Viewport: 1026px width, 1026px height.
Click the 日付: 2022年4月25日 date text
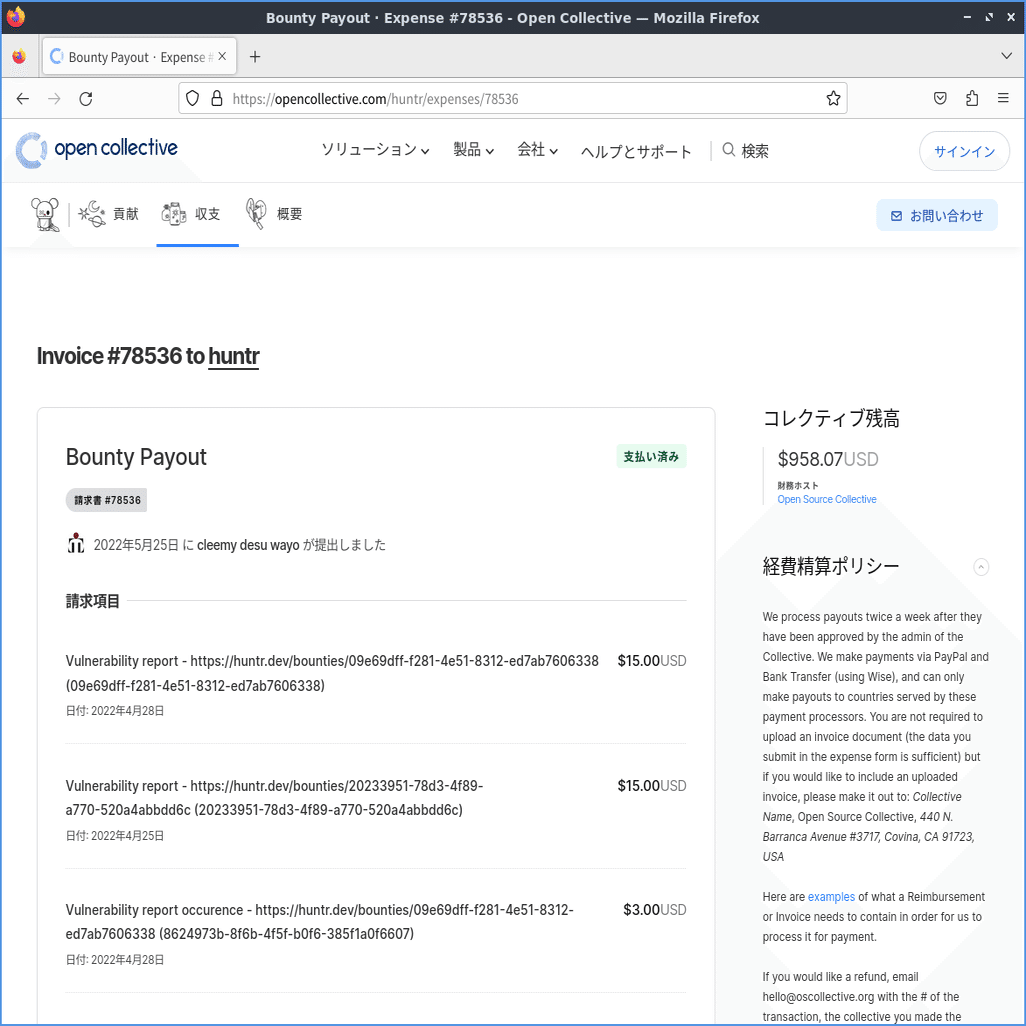point(115,836)
